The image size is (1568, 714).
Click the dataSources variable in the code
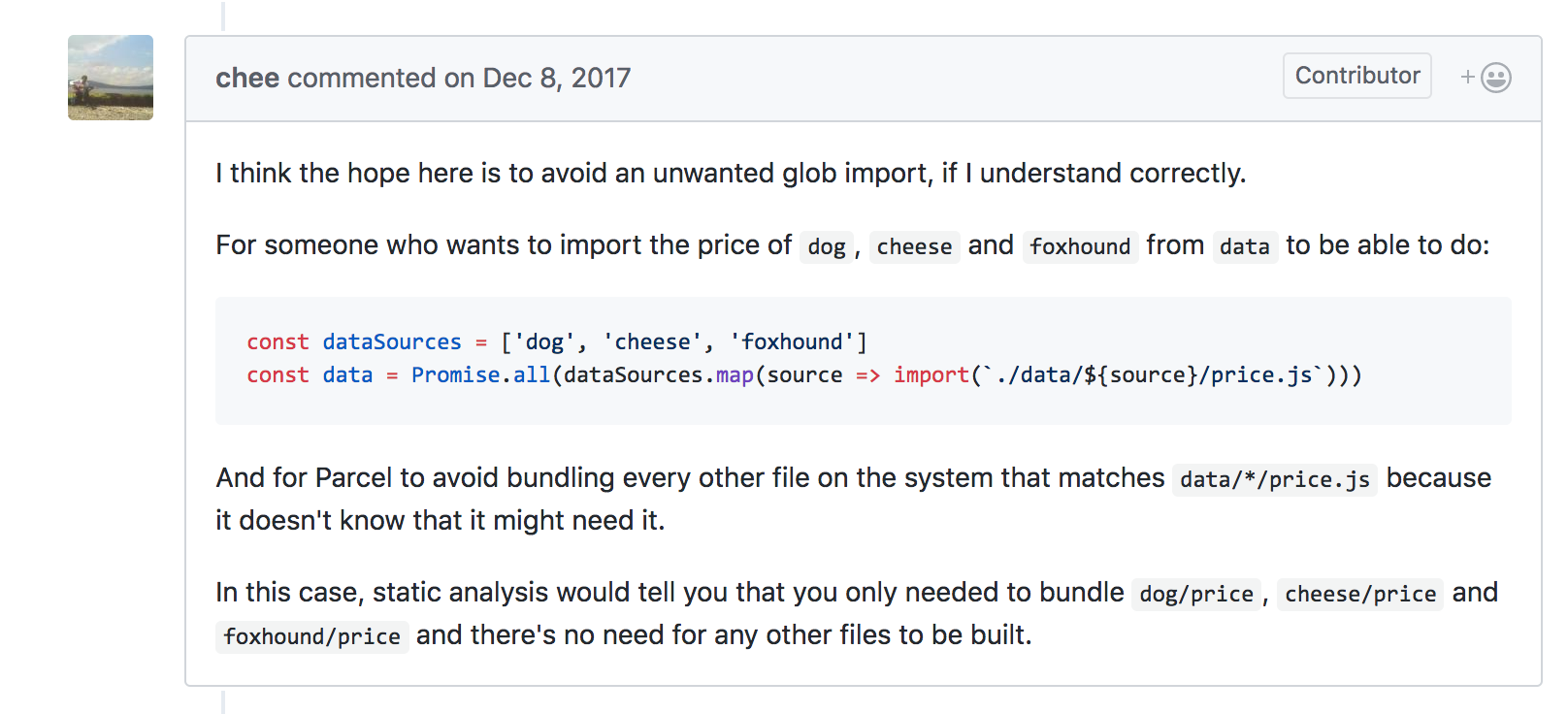394,341
